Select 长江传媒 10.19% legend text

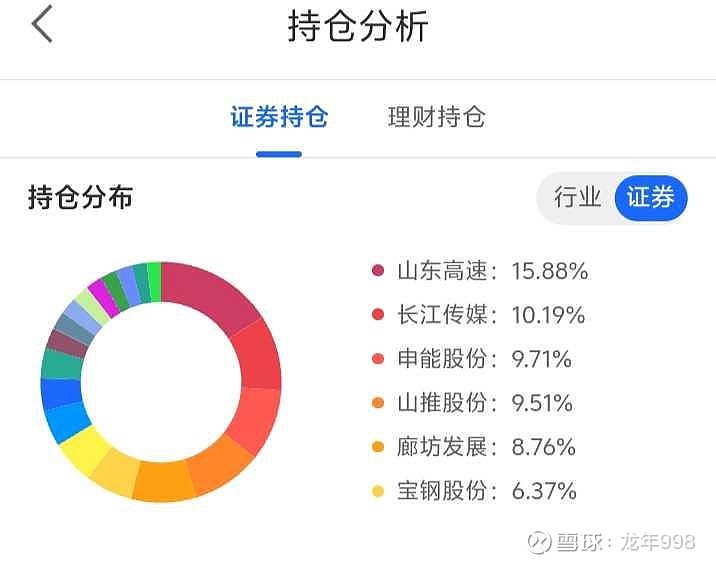[x=491, y=315]
